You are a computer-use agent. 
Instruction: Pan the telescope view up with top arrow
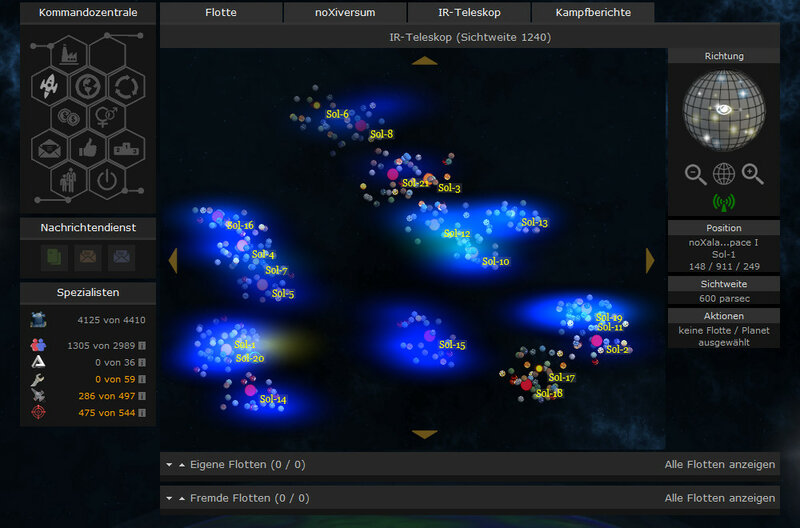pos(424,61)
